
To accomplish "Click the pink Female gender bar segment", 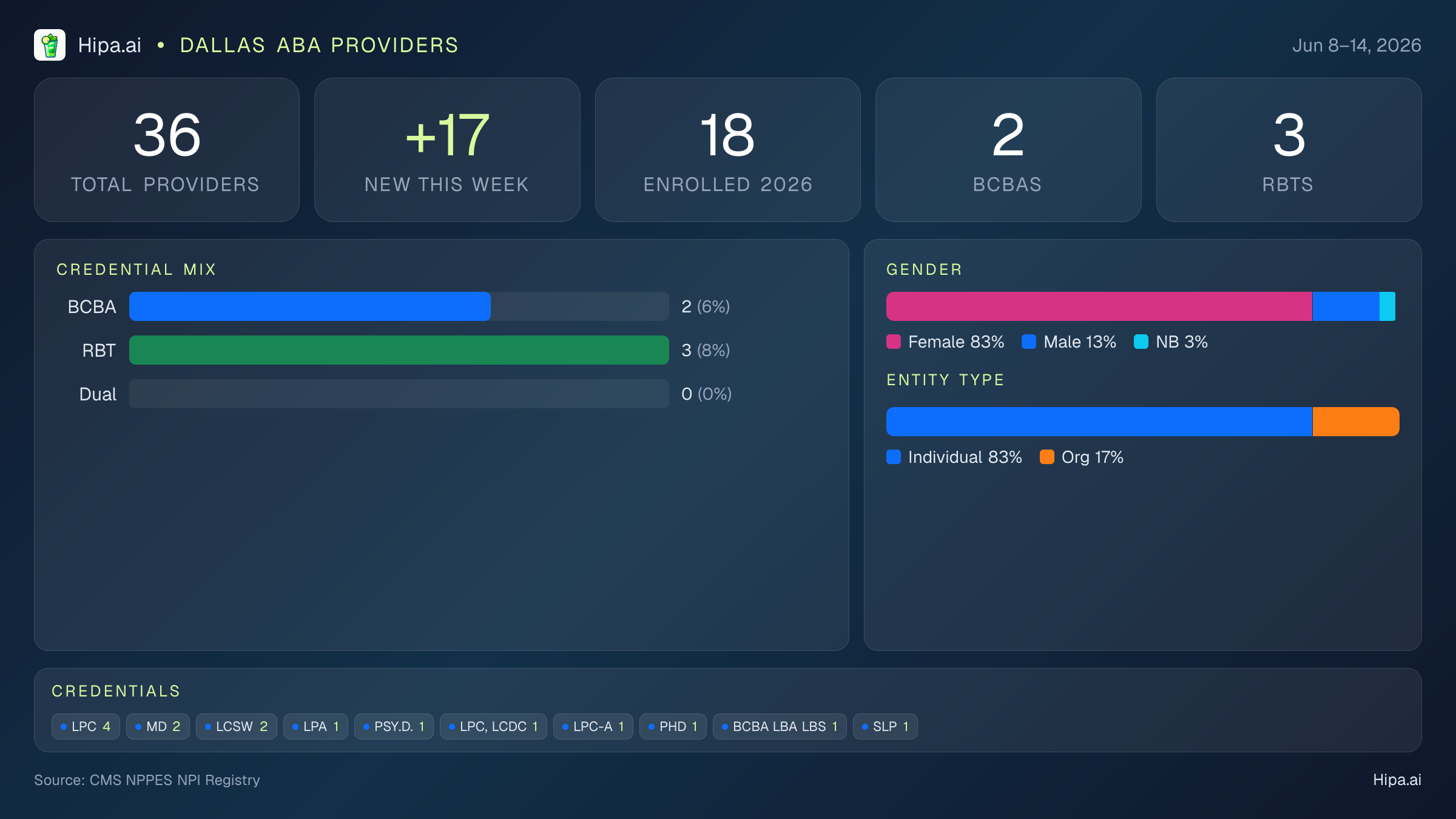I will pos(1099,306).
